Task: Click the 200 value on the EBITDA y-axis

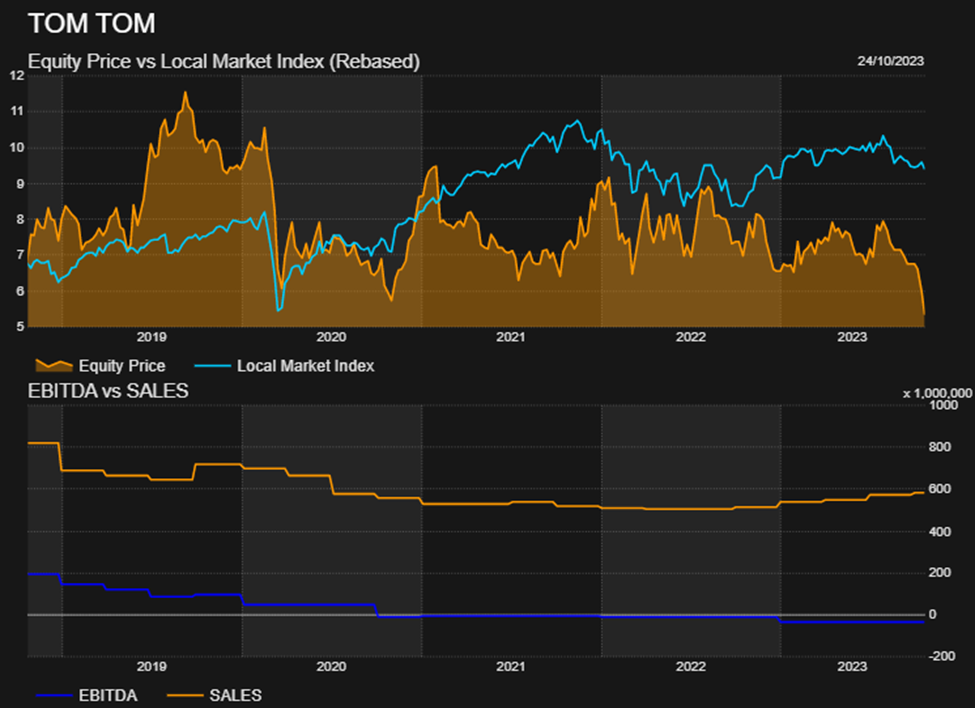Action: [x=940, y=572]
